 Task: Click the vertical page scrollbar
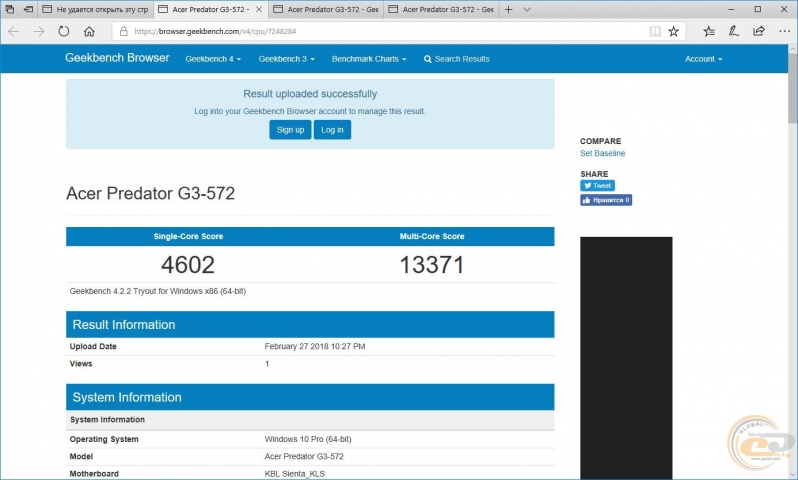click(792, 88)
